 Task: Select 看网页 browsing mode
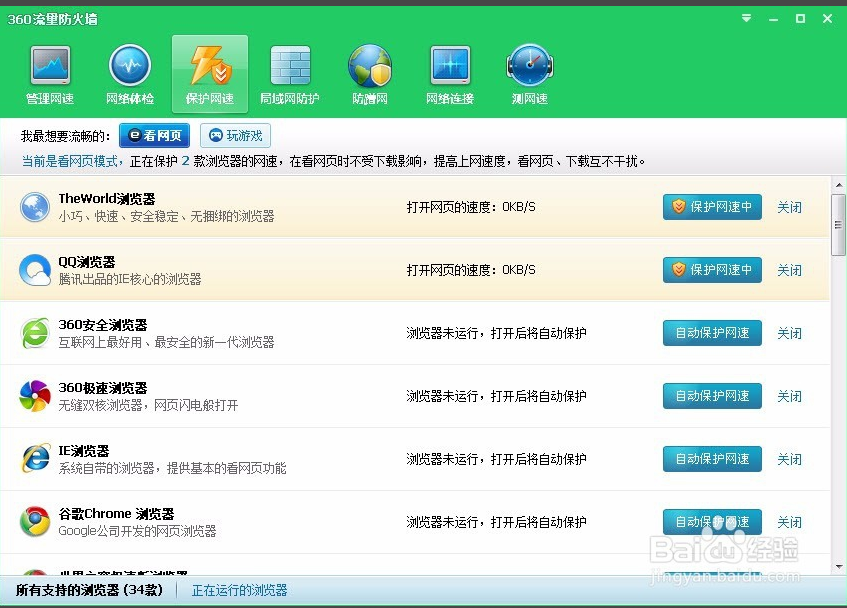coord(154,136)
